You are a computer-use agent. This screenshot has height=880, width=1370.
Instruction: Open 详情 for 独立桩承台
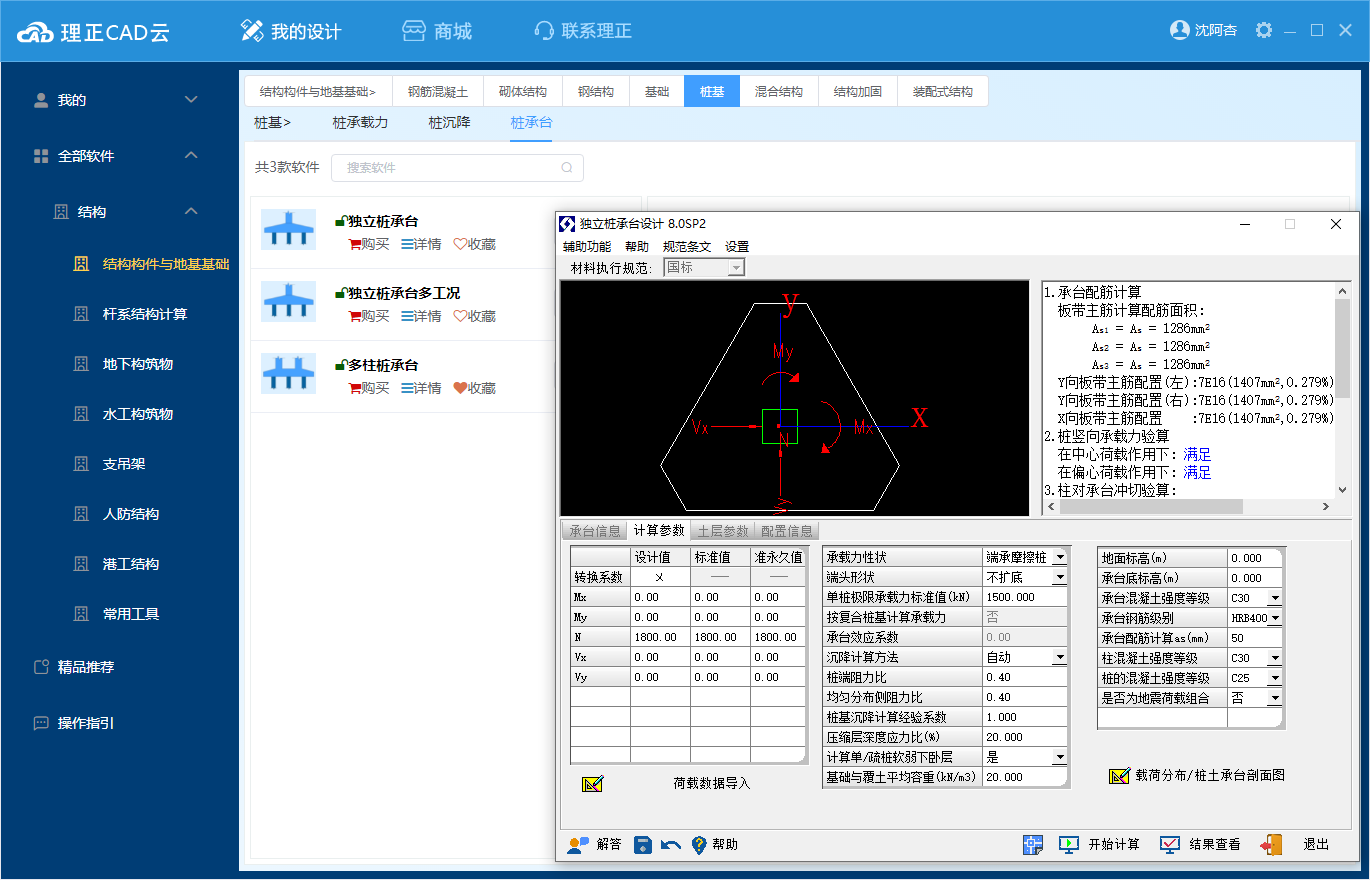tap(421, 244)
